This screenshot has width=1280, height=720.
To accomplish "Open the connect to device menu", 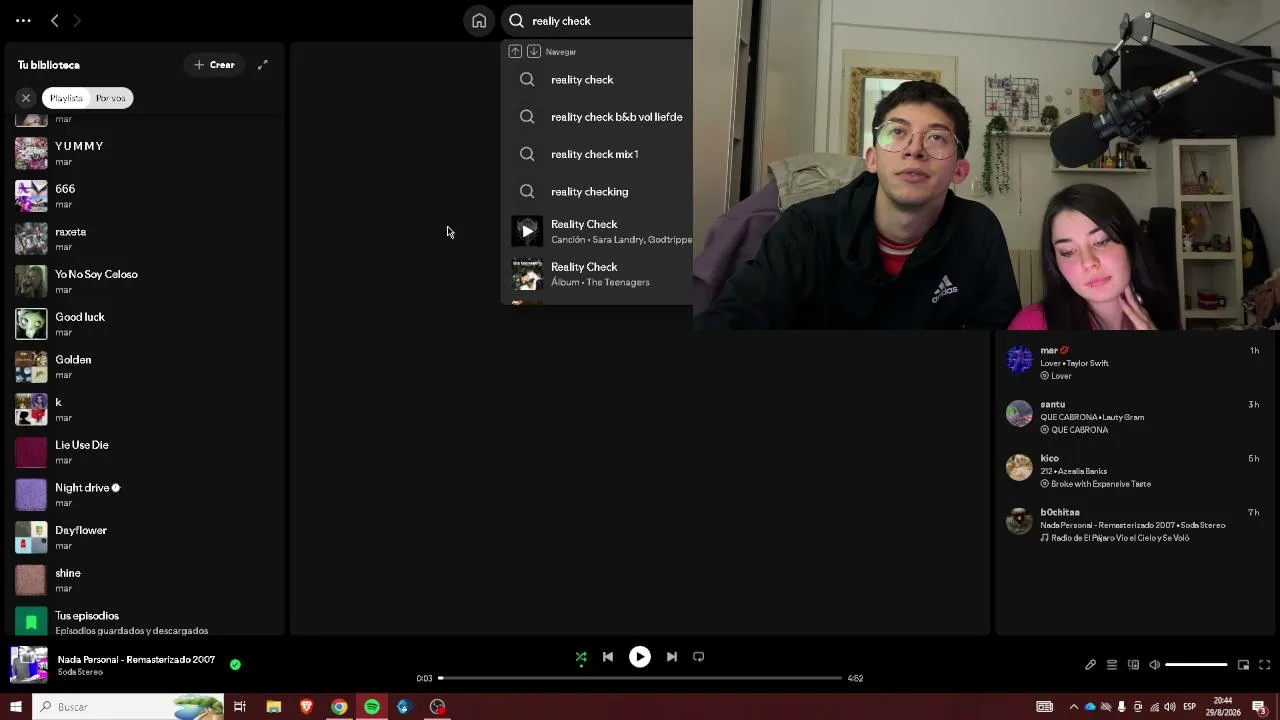I will coord(1133,665).
